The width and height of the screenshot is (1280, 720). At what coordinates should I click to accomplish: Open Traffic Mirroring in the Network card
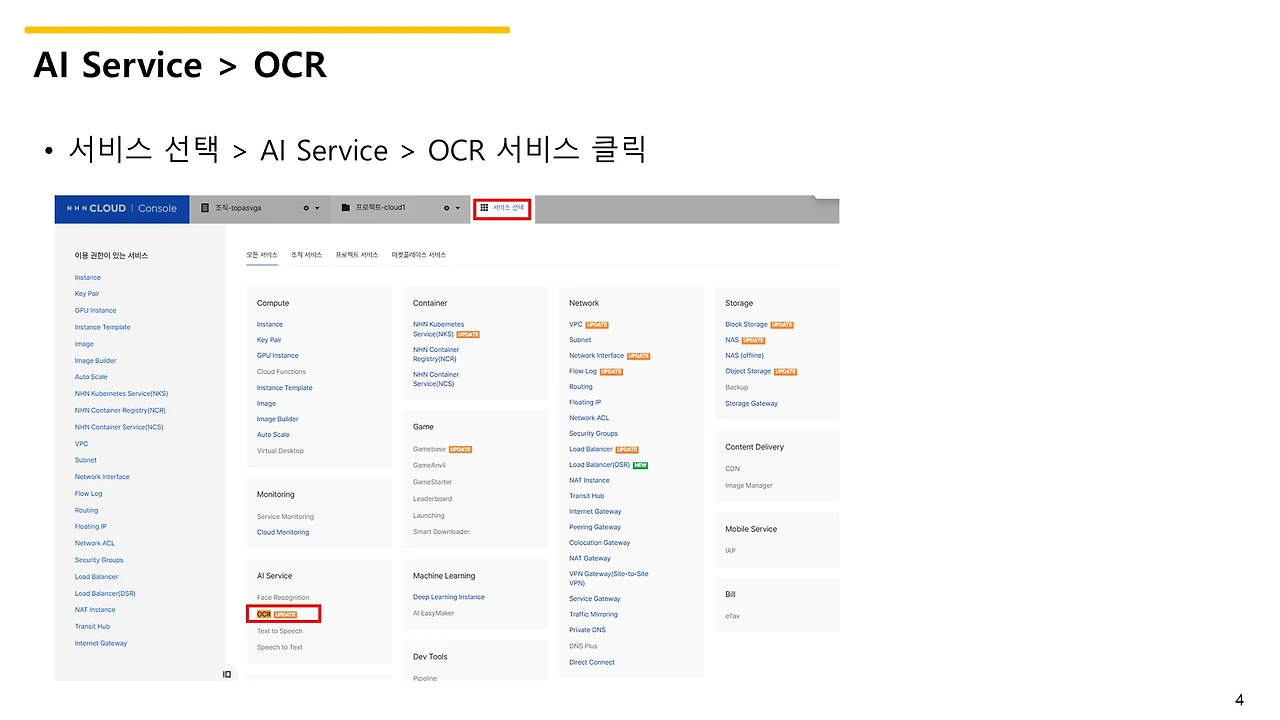[594, 614]
